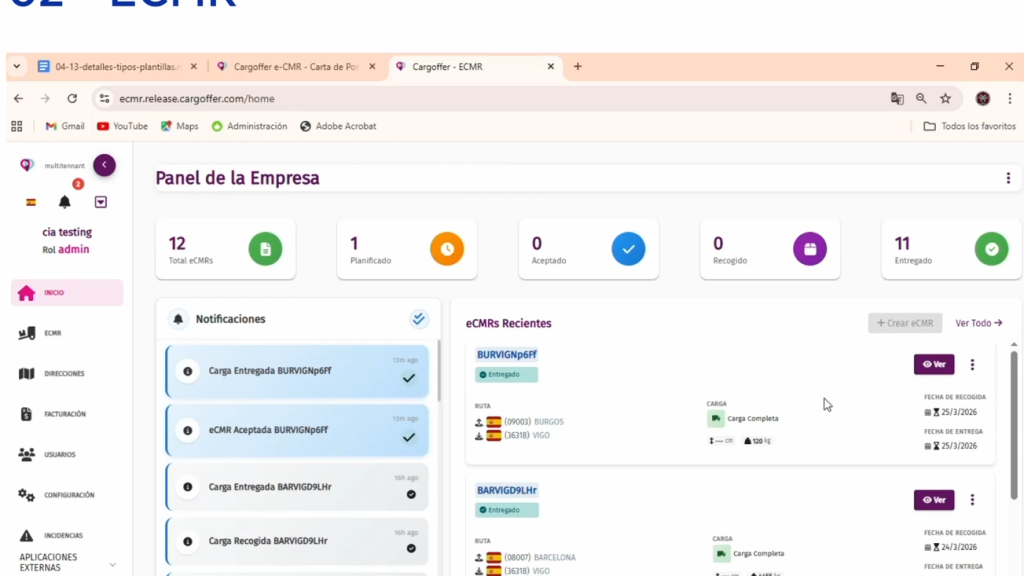Image resolution: width=1024 pixels, height=576 pixels.
Task: Click the green Entregado check icon
Action: pos(991,249)
